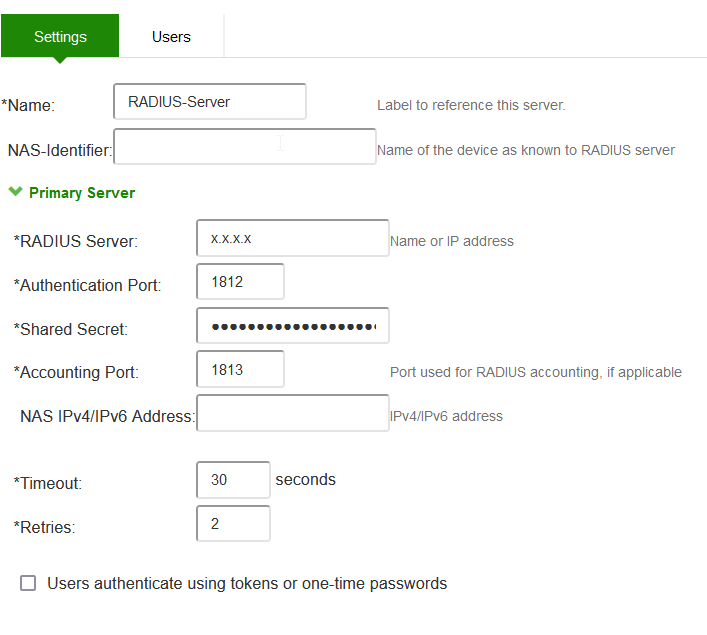Click the Retries input box
This screenshot has width=707, height=635.
(233, 524)
